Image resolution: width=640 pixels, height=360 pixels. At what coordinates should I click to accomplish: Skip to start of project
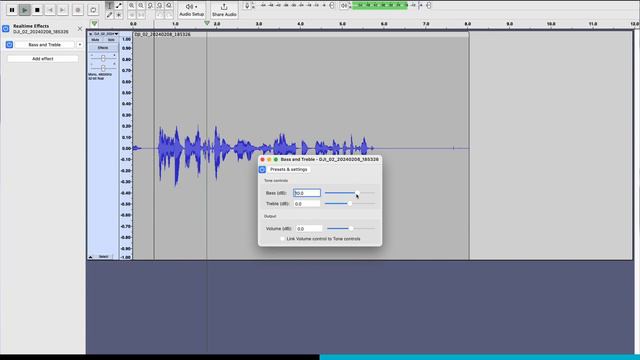pyautogui.click(x=50, y=10)
